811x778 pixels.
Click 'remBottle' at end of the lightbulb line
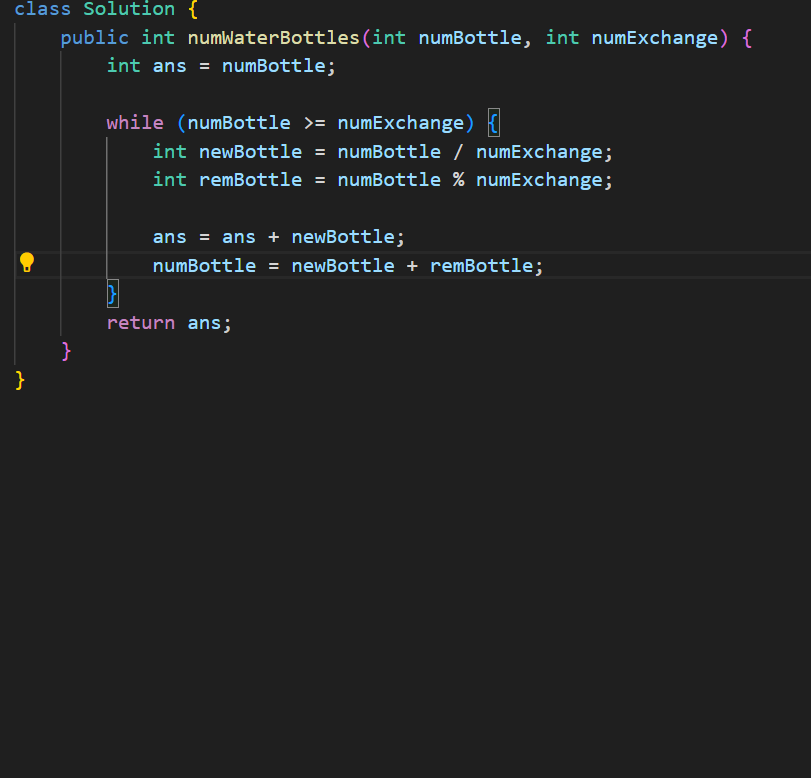482,266
